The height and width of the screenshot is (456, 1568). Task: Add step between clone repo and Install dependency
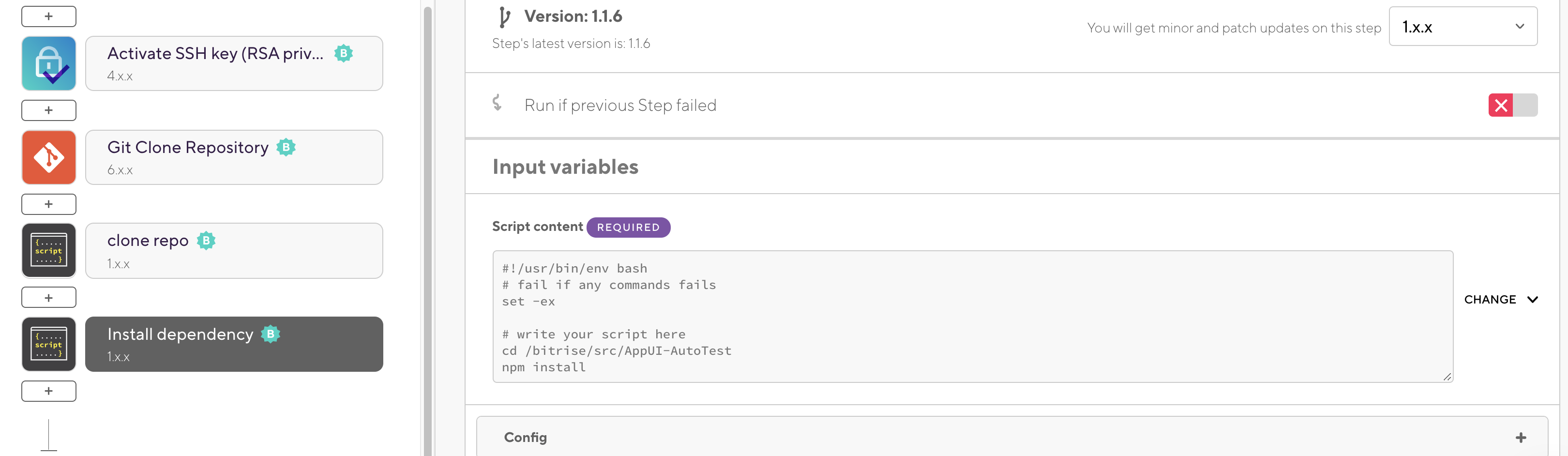(49, 298)
